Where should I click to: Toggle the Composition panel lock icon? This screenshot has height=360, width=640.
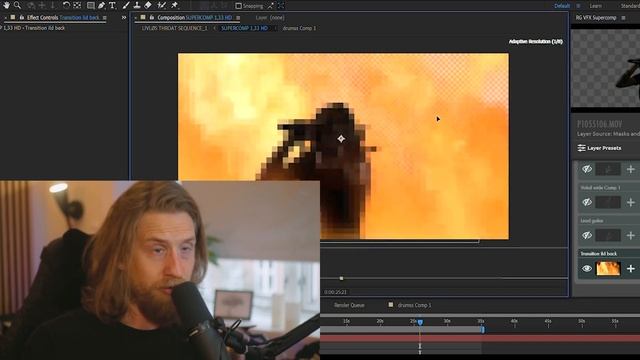point(151,18)
